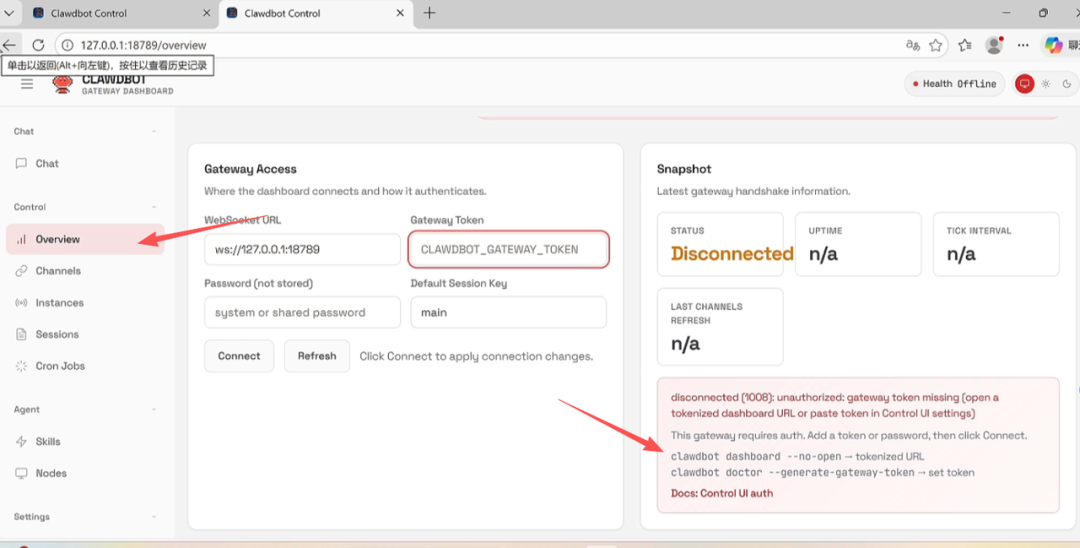Switch to light theme sun icon
The width and height of the screenshot is (1080, 548).
1045,84
